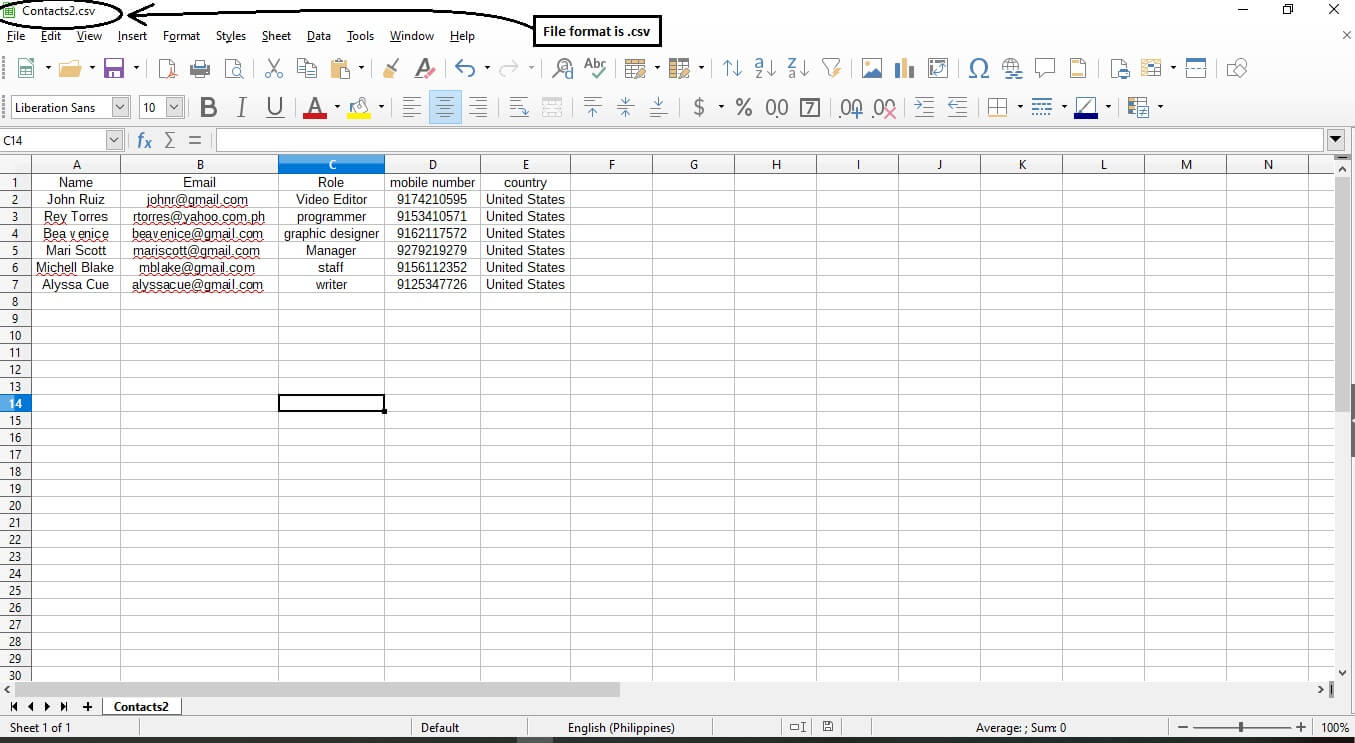Viewport: 1355px width, 743px height.
Task: Open the AutoFilter tool
Action: (x=831, y=68)
